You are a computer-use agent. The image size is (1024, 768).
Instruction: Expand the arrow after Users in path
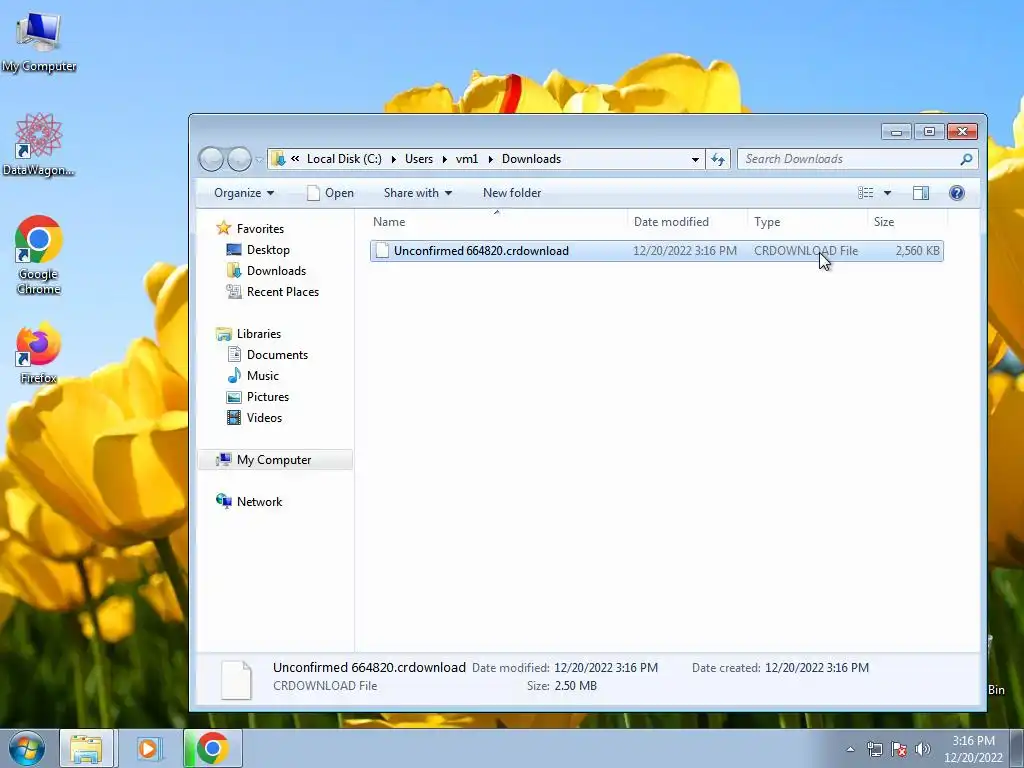[444, 159]
